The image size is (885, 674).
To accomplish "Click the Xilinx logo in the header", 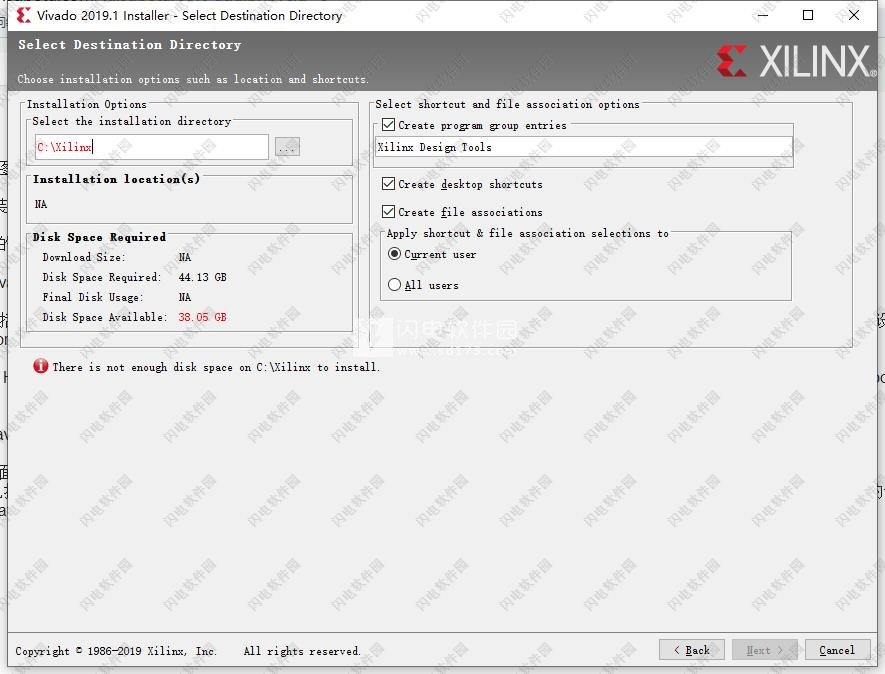I will coord(796,61).
